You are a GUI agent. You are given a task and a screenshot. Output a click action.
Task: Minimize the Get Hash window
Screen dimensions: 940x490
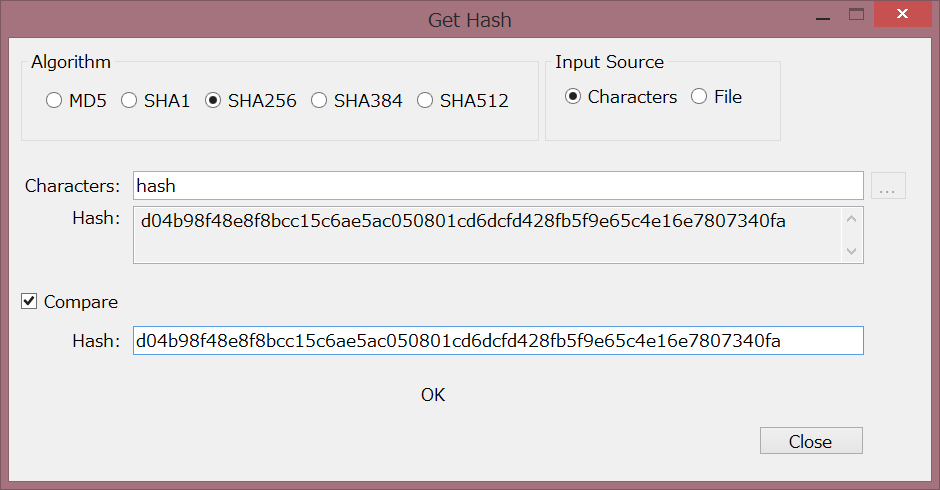823,15
